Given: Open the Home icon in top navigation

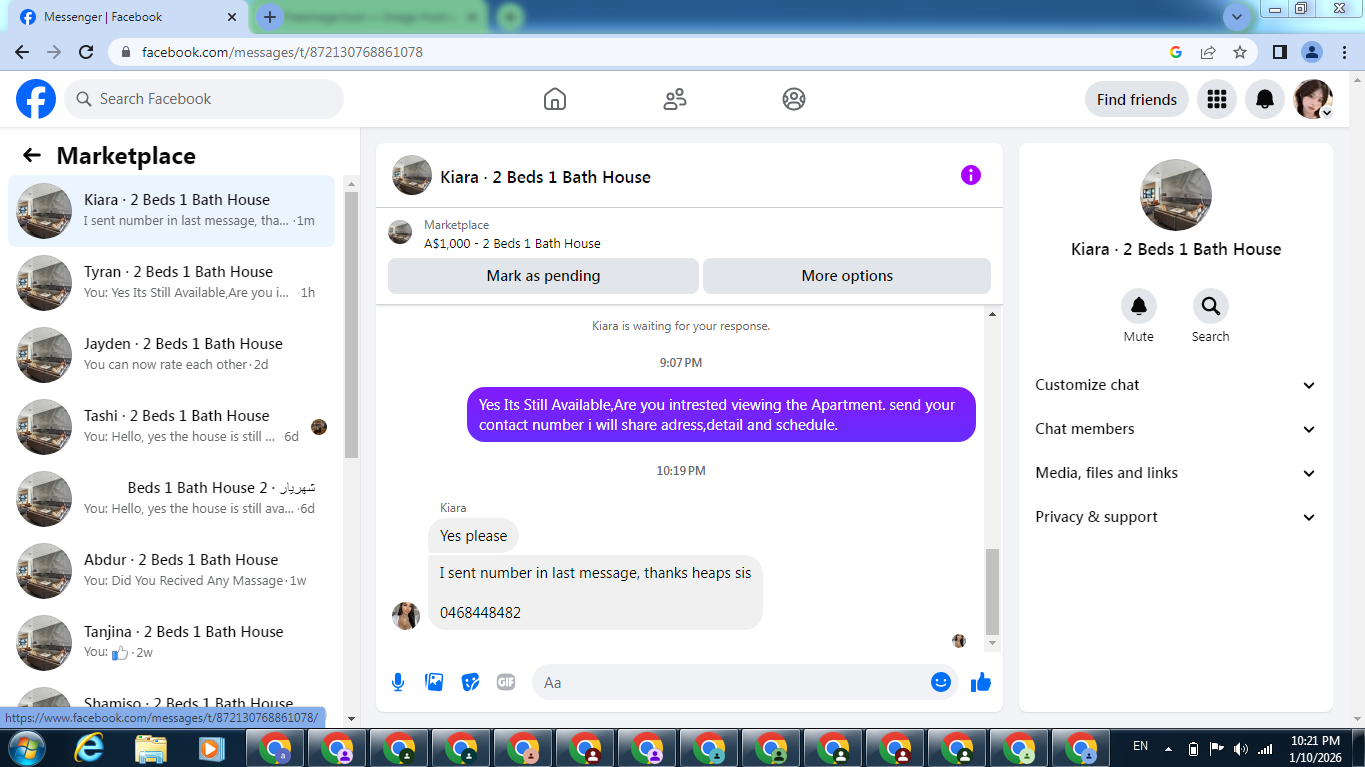Looking at the screenshot, I should point(555,99).
